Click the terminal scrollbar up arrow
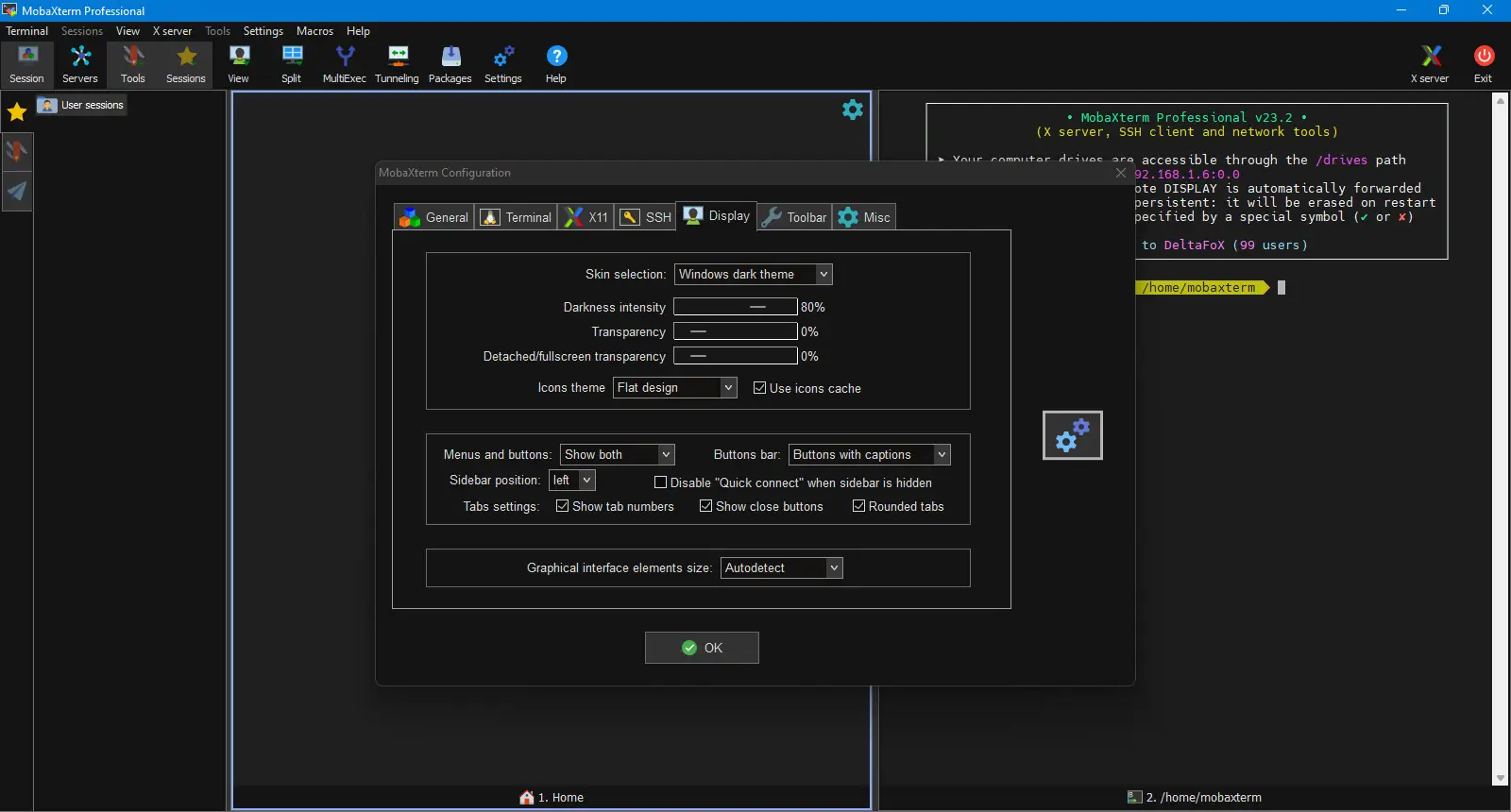1511x812 pixels. (1501, 100)
